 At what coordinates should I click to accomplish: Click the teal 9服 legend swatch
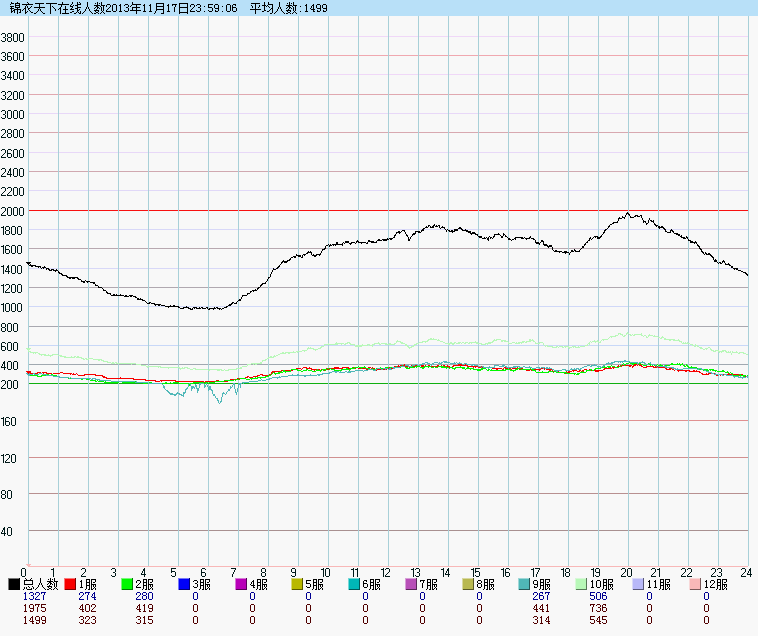click(x=526, y=584)
